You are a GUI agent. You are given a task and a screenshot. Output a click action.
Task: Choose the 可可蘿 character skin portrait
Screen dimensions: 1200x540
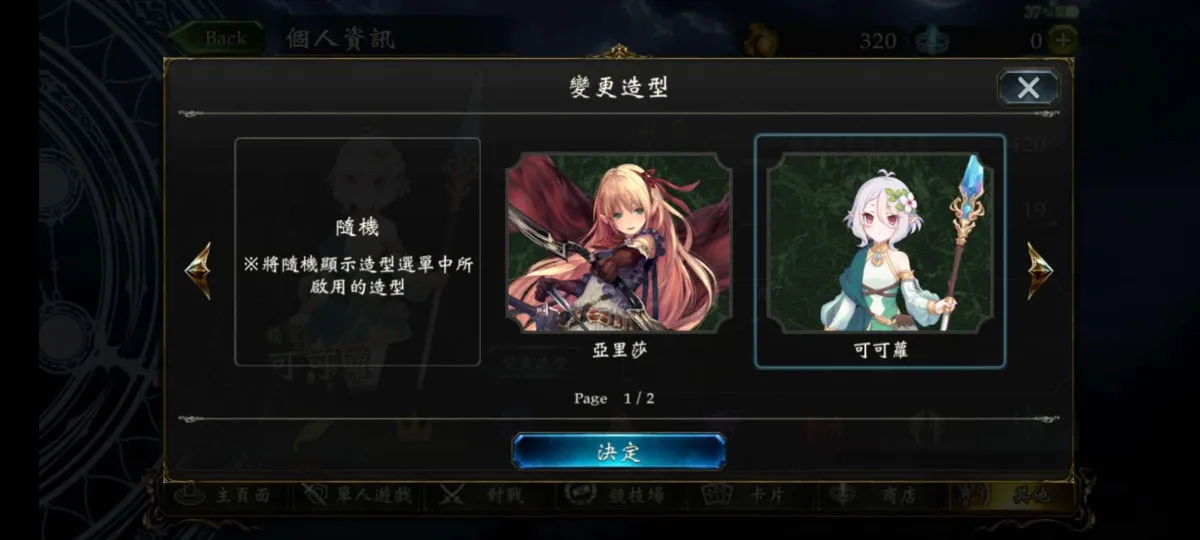point(880,242)
